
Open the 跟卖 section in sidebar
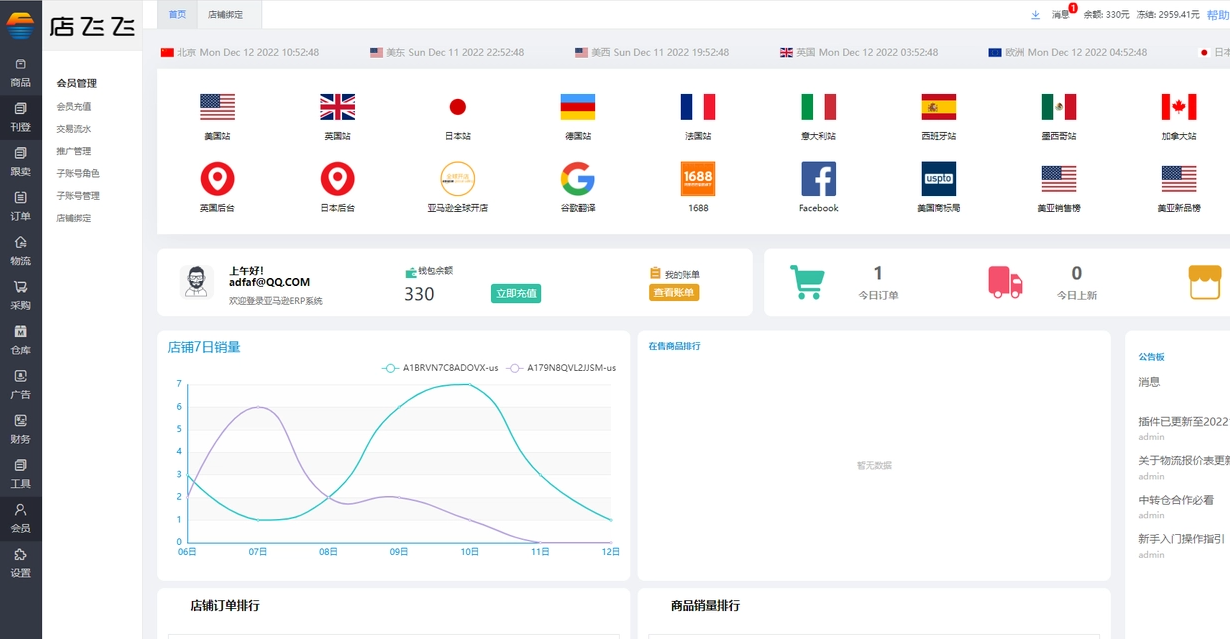[20, 161]
